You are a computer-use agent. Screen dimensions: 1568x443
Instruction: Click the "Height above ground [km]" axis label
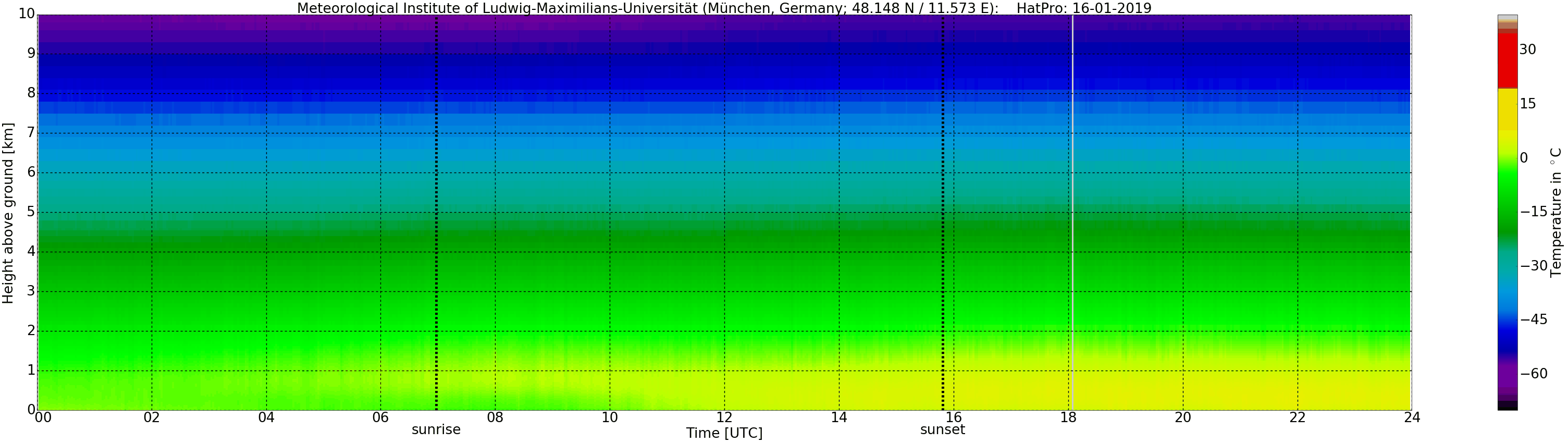coord(8,213)
